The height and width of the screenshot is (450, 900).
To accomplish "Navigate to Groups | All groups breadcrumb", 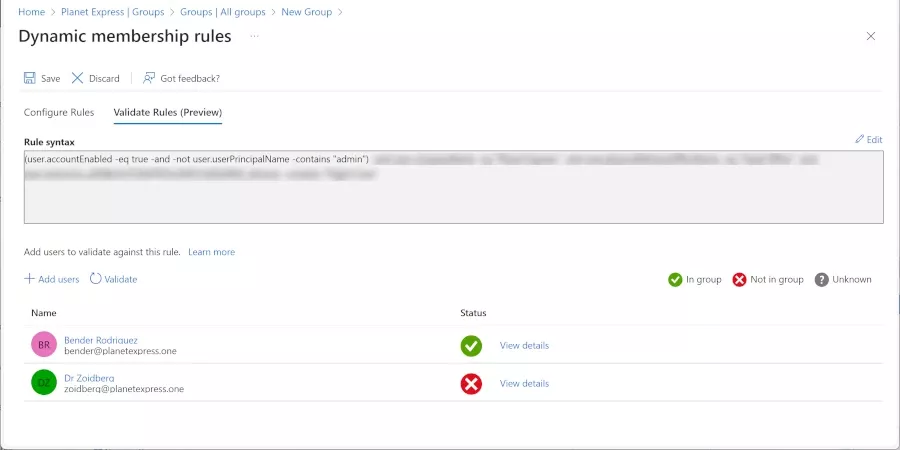I will [x=222, y=12].
